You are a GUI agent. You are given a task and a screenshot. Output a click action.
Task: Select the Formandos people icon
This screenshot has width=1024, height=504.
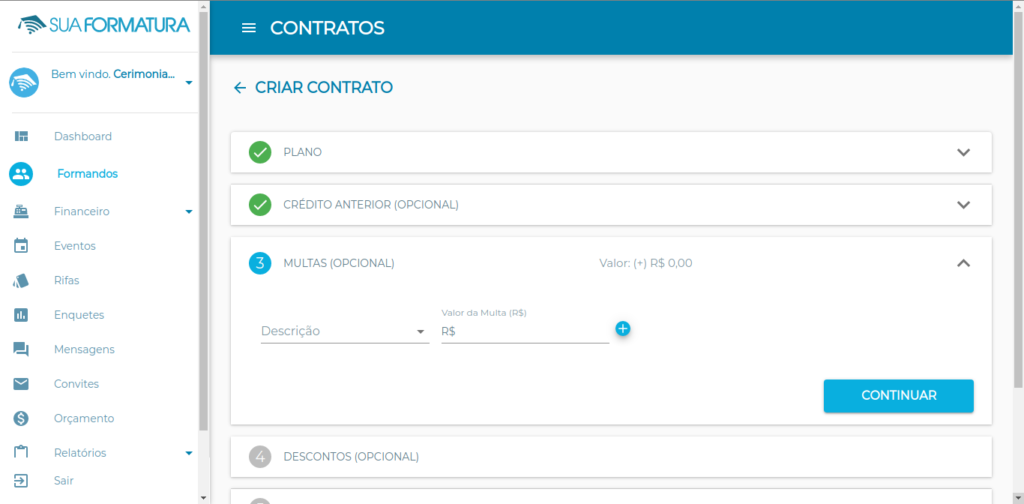coord(22,174)
